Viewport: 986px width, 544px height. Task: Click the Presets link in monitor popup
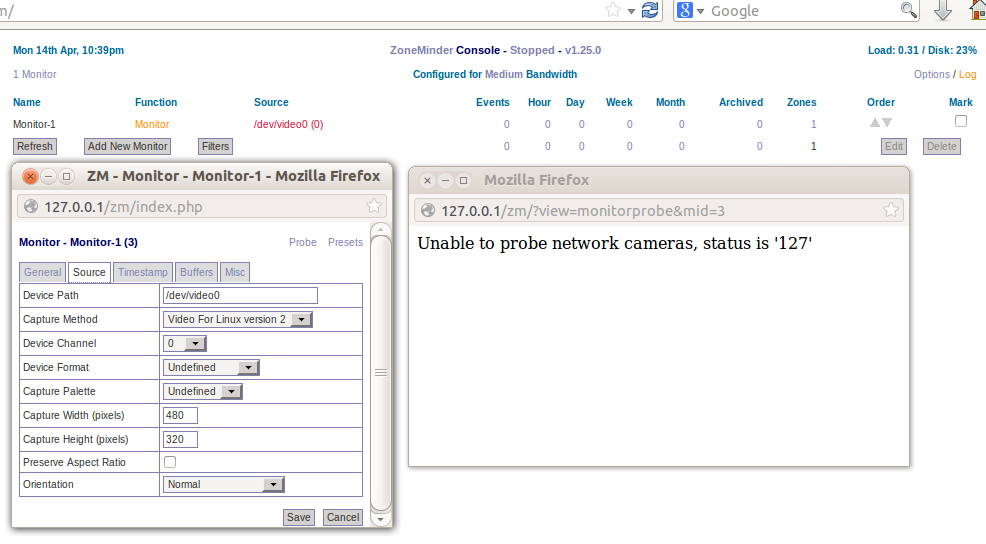pos(345,242)
